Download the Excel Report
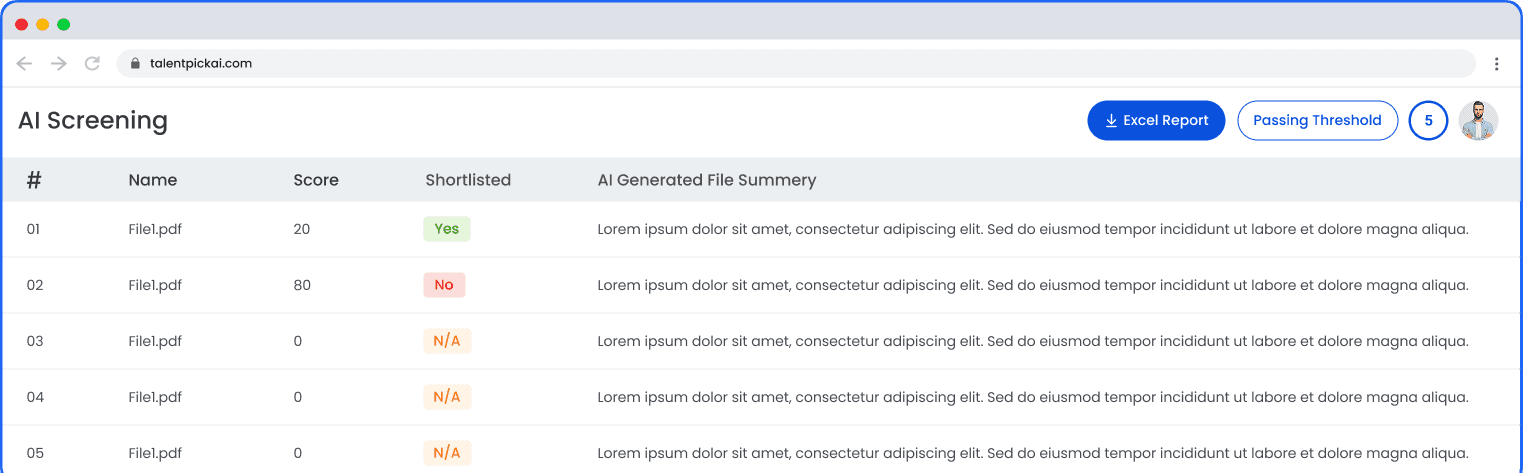This screenshot has height=473, width=1523. (1156, 121)
